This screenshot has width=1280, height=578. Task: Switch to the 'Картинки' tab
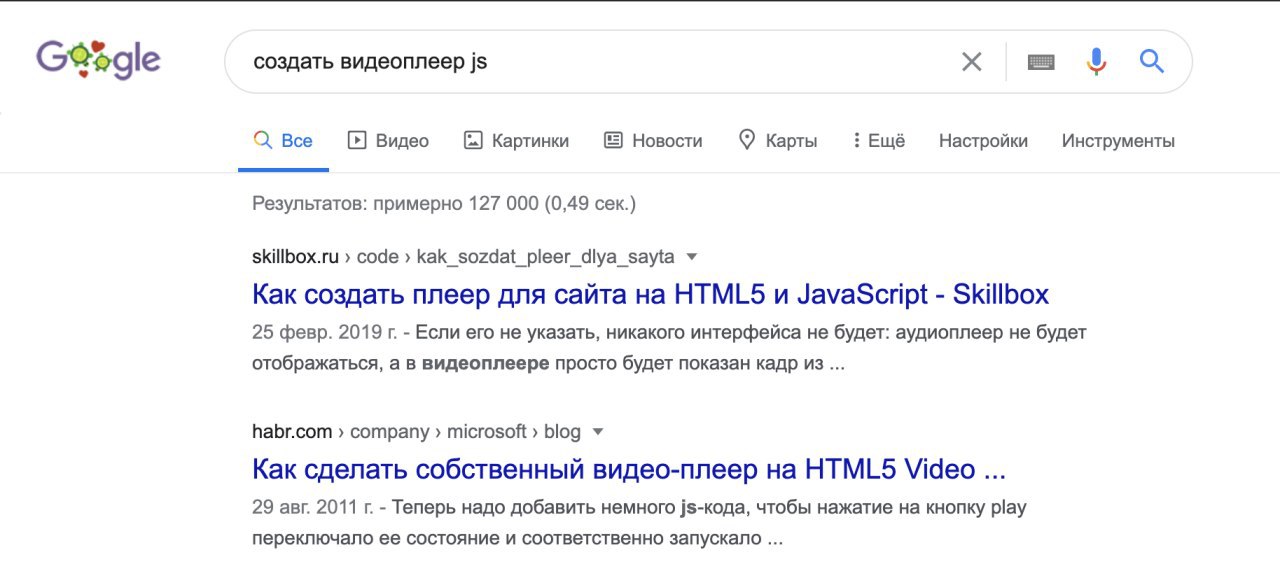click(516, 141)
